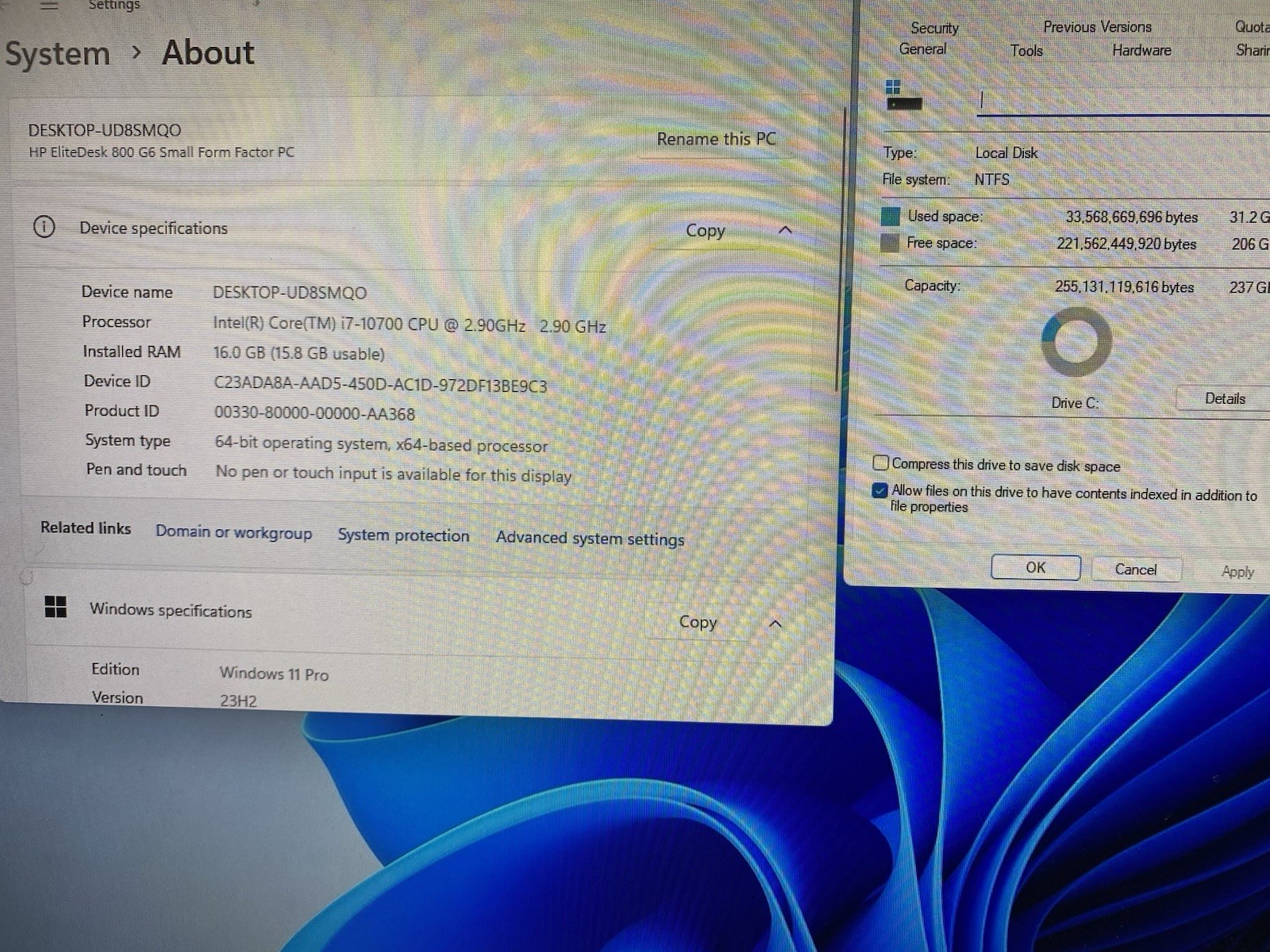Click the Windows logo beside Windows specifications
Viewport: 1270px width, 952px height.
[x=56, y=608]
